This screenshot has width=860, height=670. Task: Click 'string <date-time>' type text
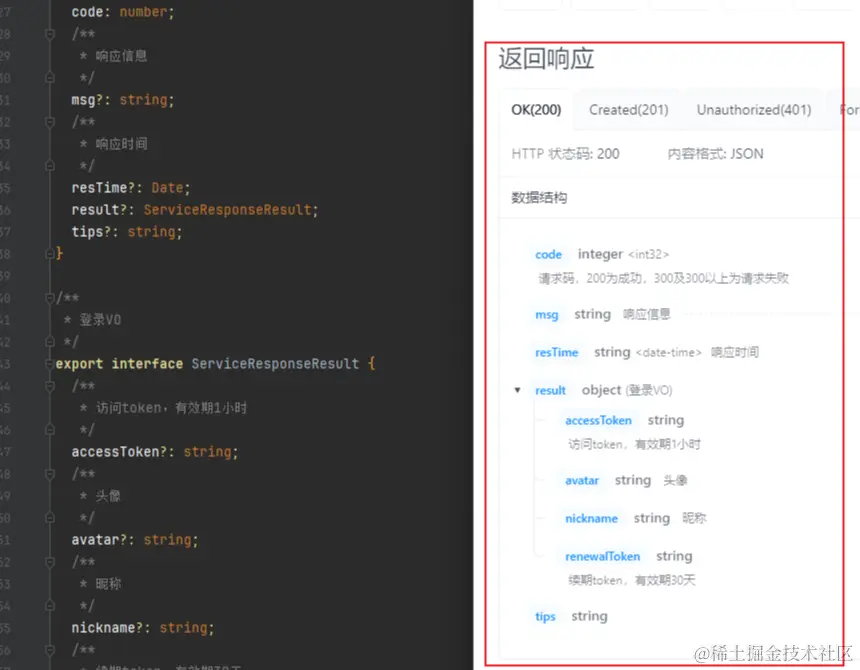[x=648, y=353]
